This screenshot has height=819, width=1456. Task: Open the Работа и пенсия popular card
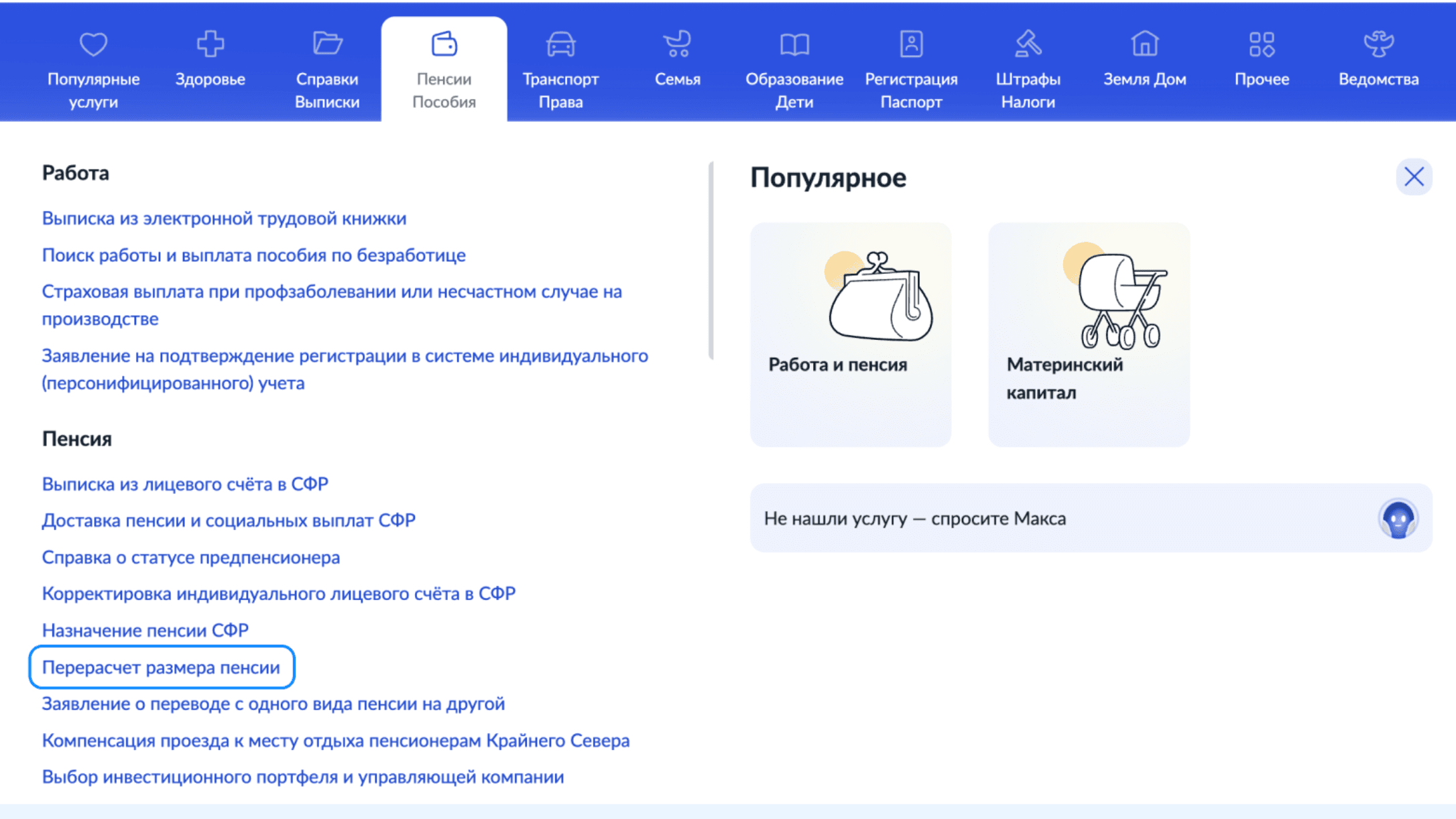click(x=850, y=334)
